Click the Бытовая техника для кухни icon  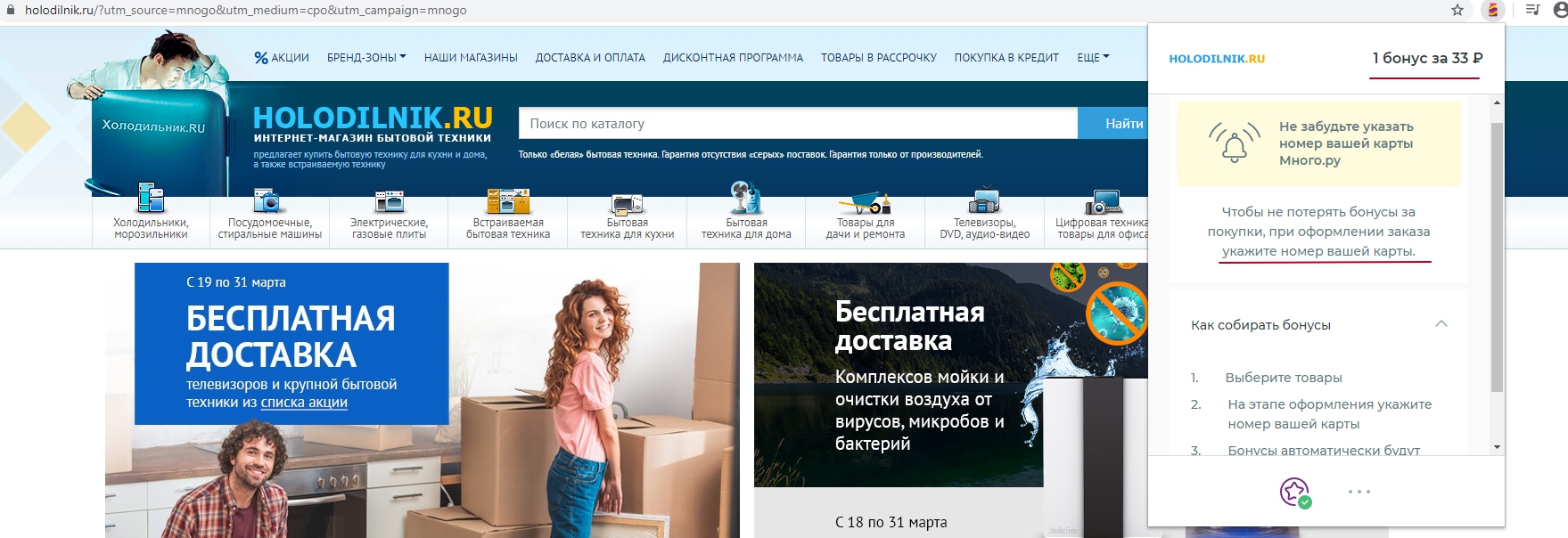pyautogui.click(x=628, y=203)
